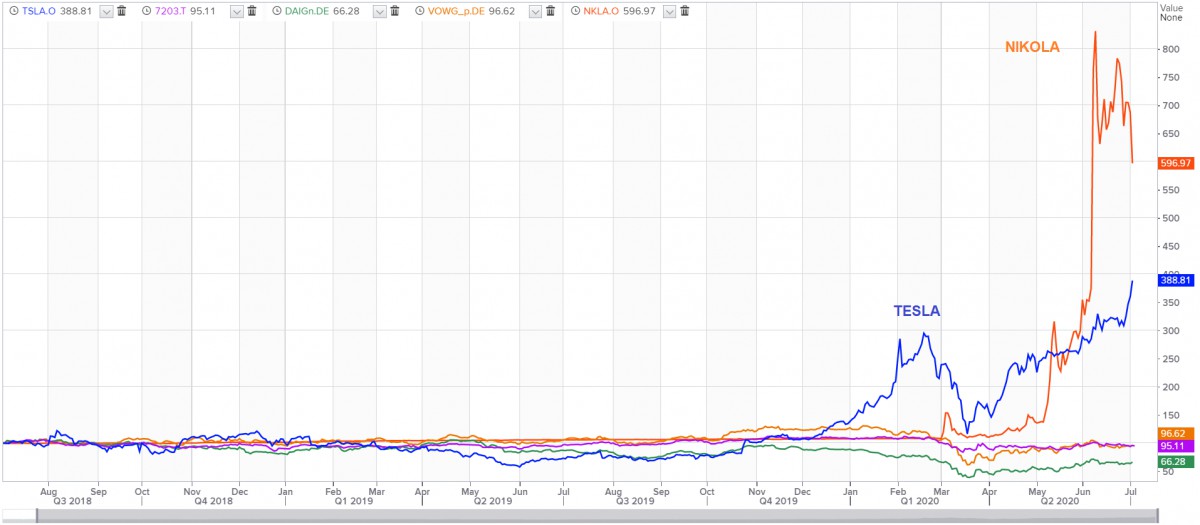Expand the VOWG_p.DE series options dropdown

tap(536, 11)
